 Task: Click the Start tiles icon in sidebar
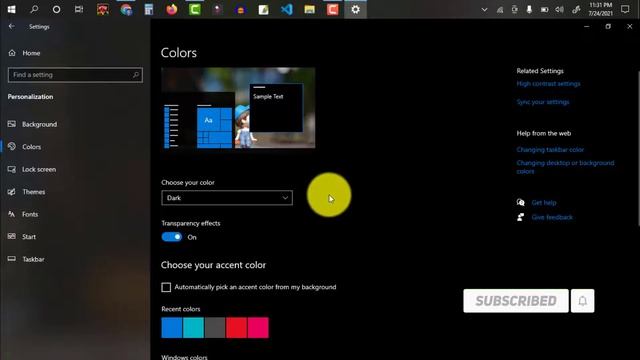pyautogui.click(x=12, y=236)
